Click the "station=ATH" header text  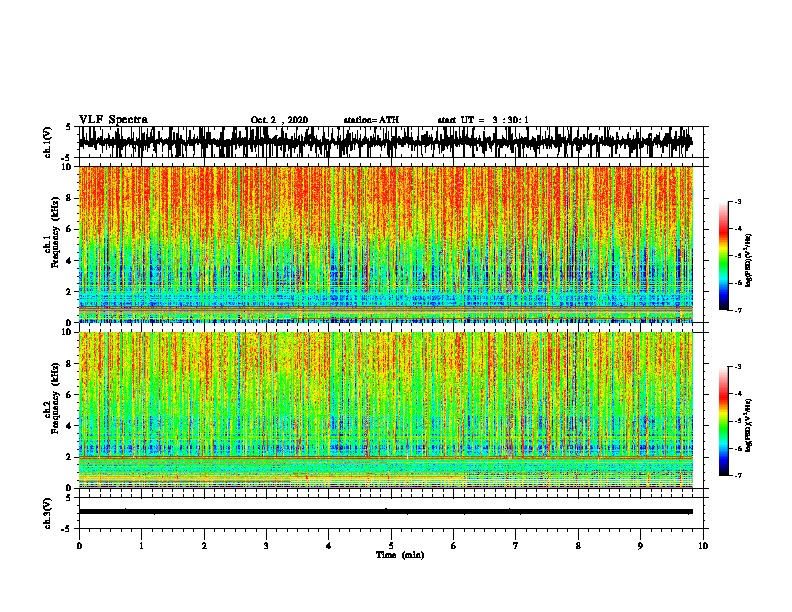371,120
